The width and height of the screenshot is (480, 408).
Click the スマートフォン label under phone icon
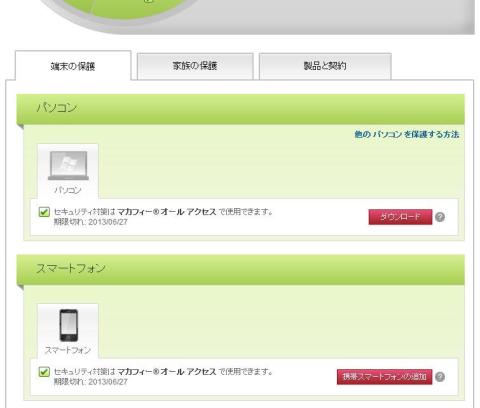click(68, 350)
